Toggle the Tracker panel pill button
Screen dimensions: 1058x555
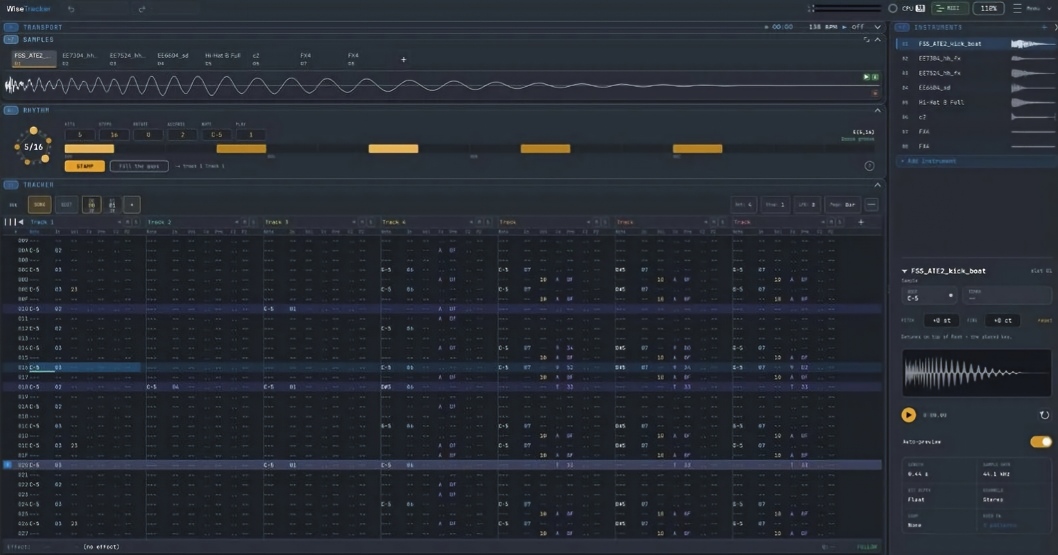pyautogui.click(x=11, y=185)
